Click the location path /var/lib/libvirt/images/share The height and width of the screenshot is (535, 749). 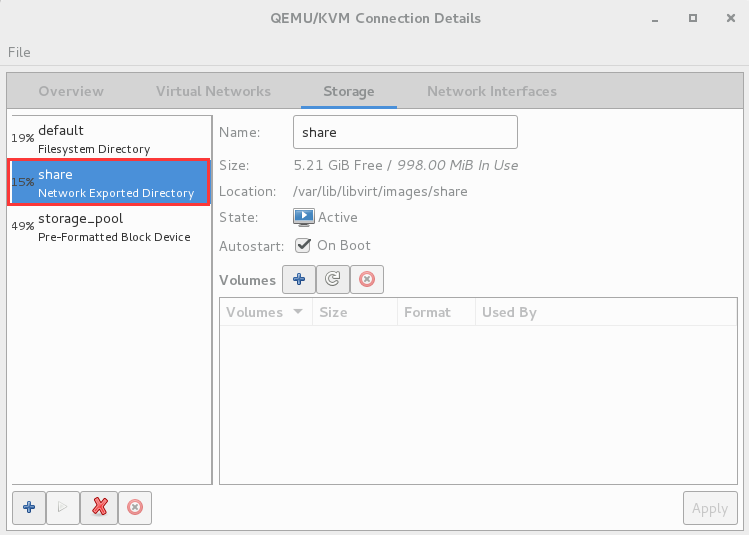pyautogui.click(x=380, y=192)
